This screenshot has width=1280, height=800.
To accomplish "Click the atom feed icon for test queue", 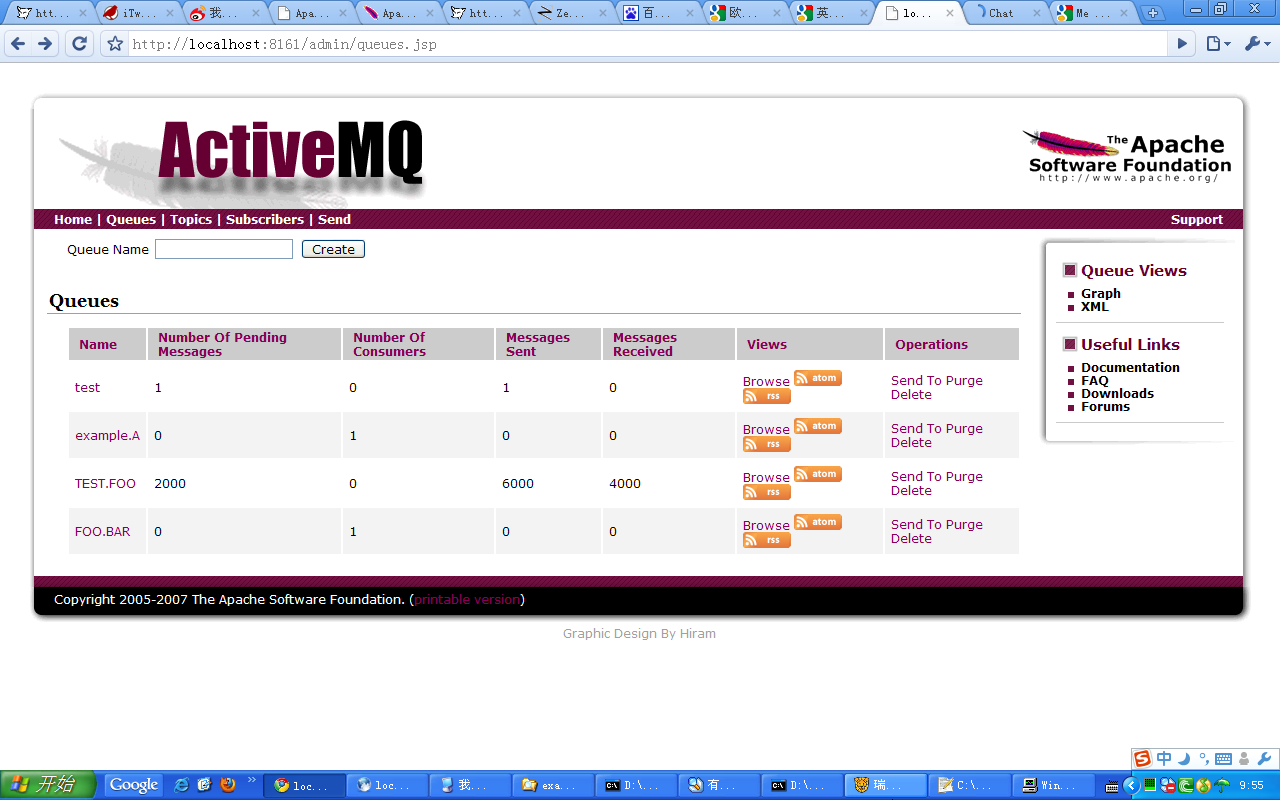I will tap(818, 378).
